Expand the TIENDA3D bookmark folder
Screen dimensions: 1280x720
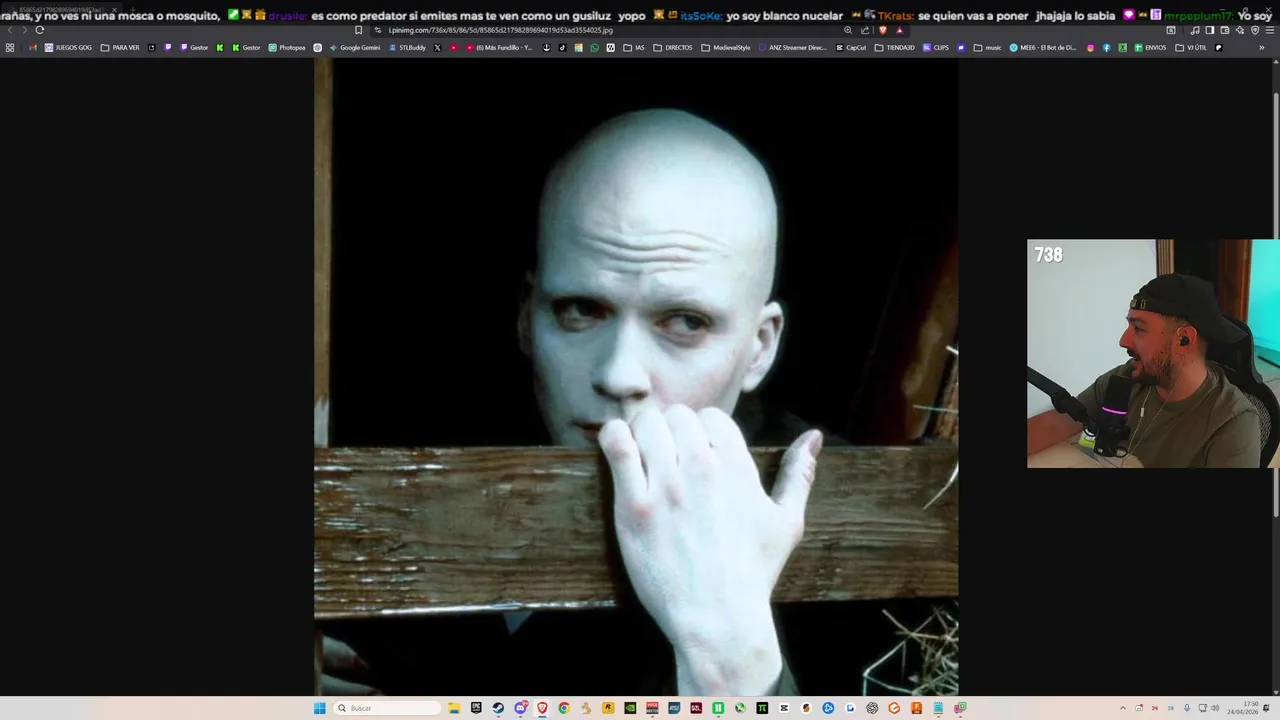tap(895, 47)
